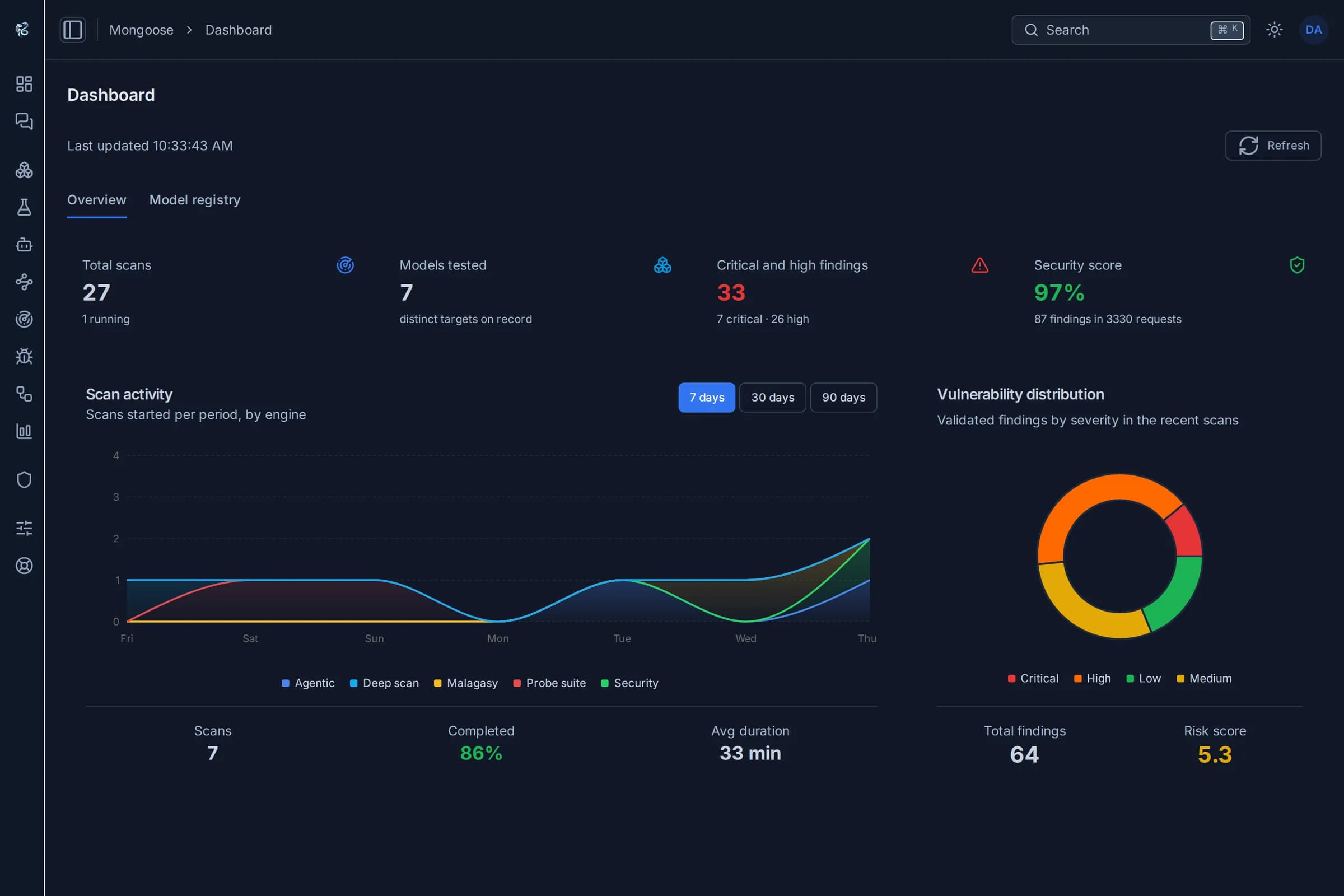This screenshot has width=1344, height=896.
Task: Select the 90 days range button
Action: [x=843, y=397]
